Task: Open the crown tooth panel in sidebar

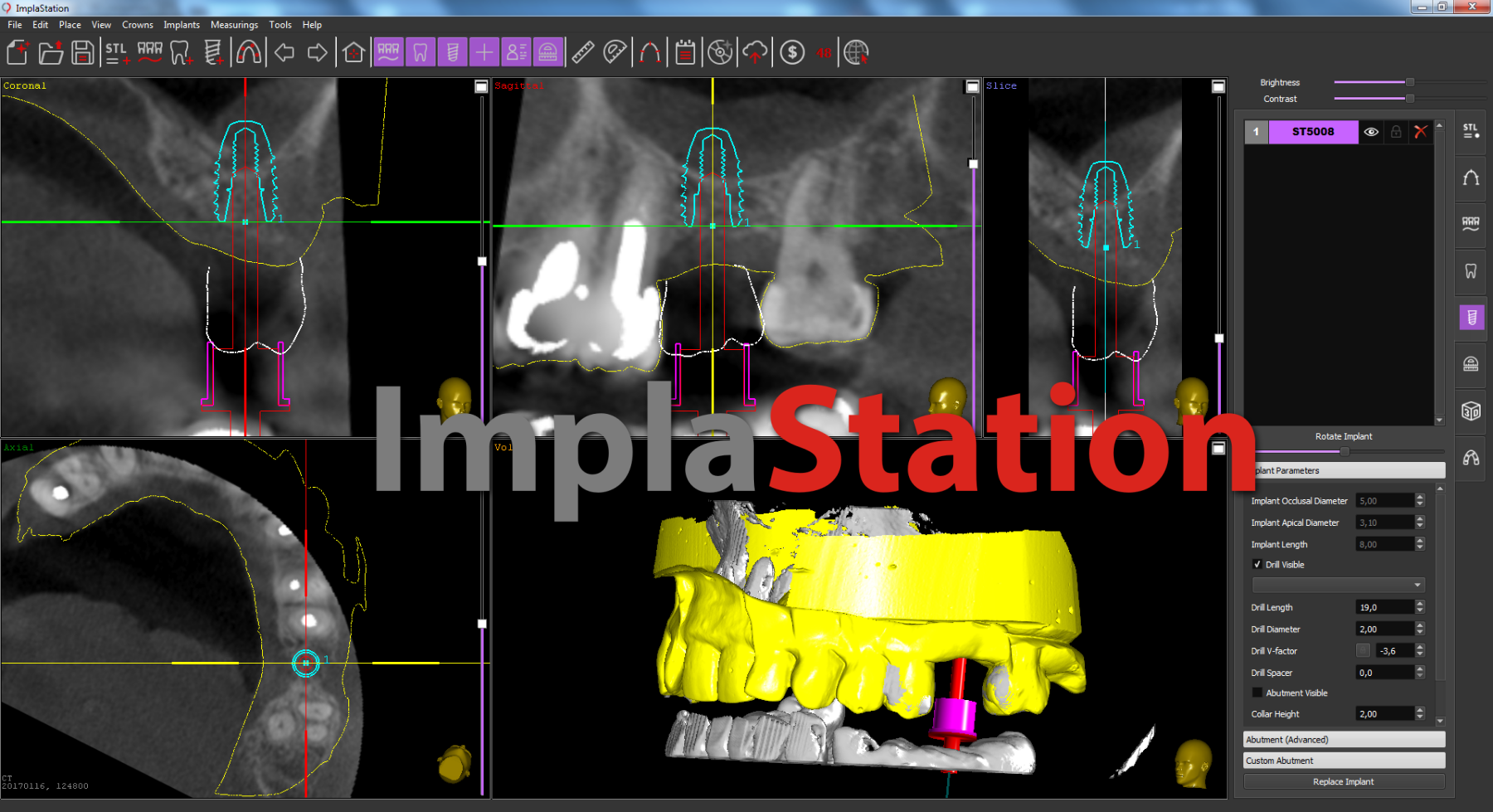Action: (1471, 270)
